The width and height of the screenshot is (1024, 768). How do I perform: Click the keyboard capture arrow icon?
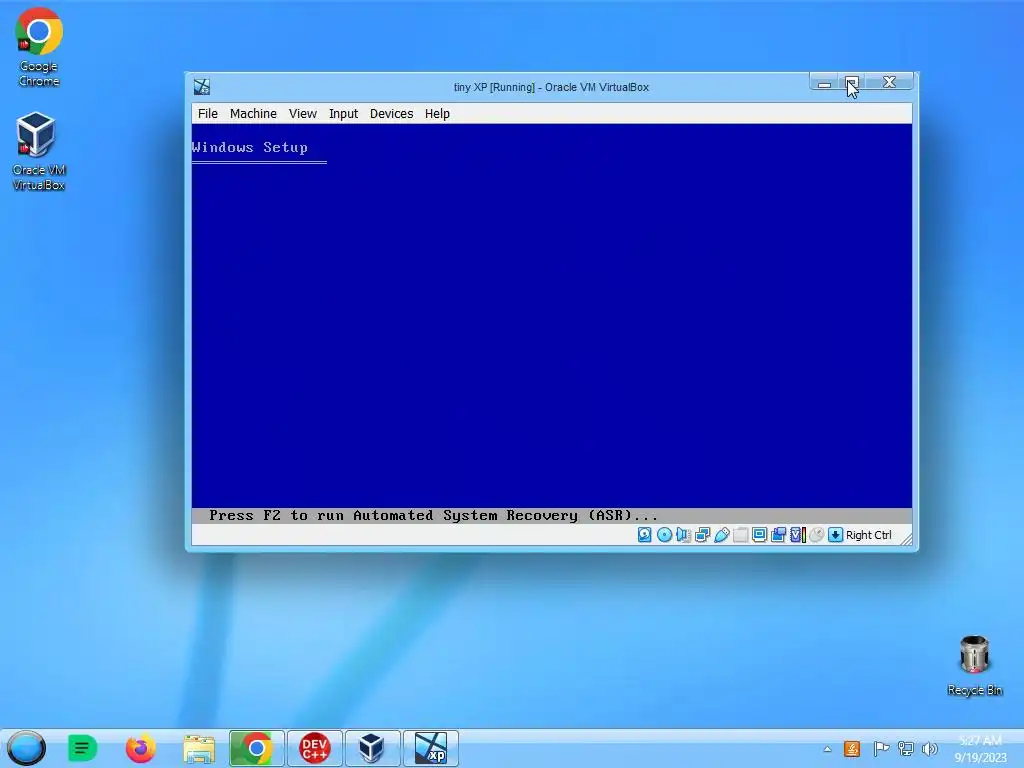835,535
